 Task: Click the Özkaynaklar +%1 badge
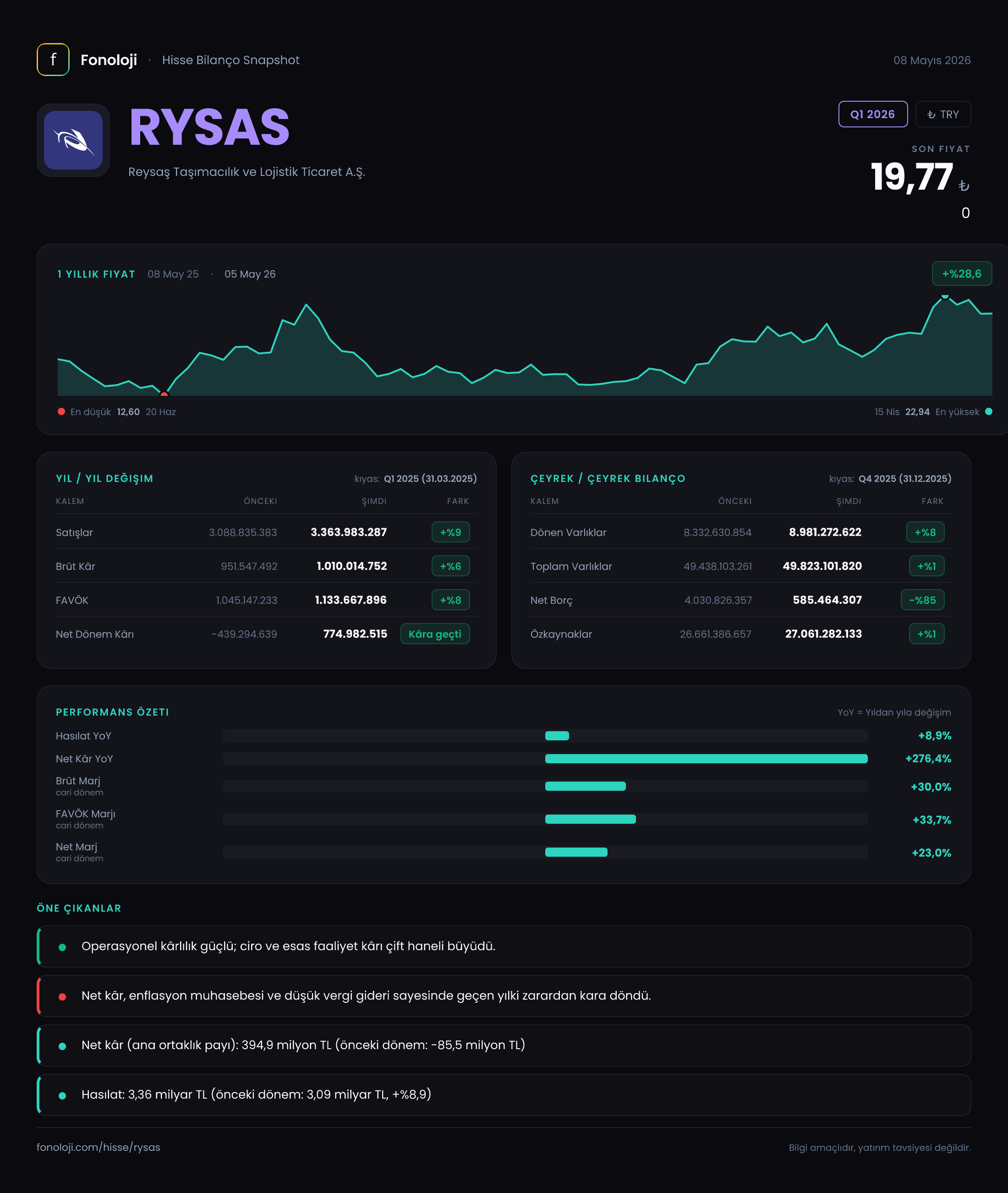(x=926, y=634)
